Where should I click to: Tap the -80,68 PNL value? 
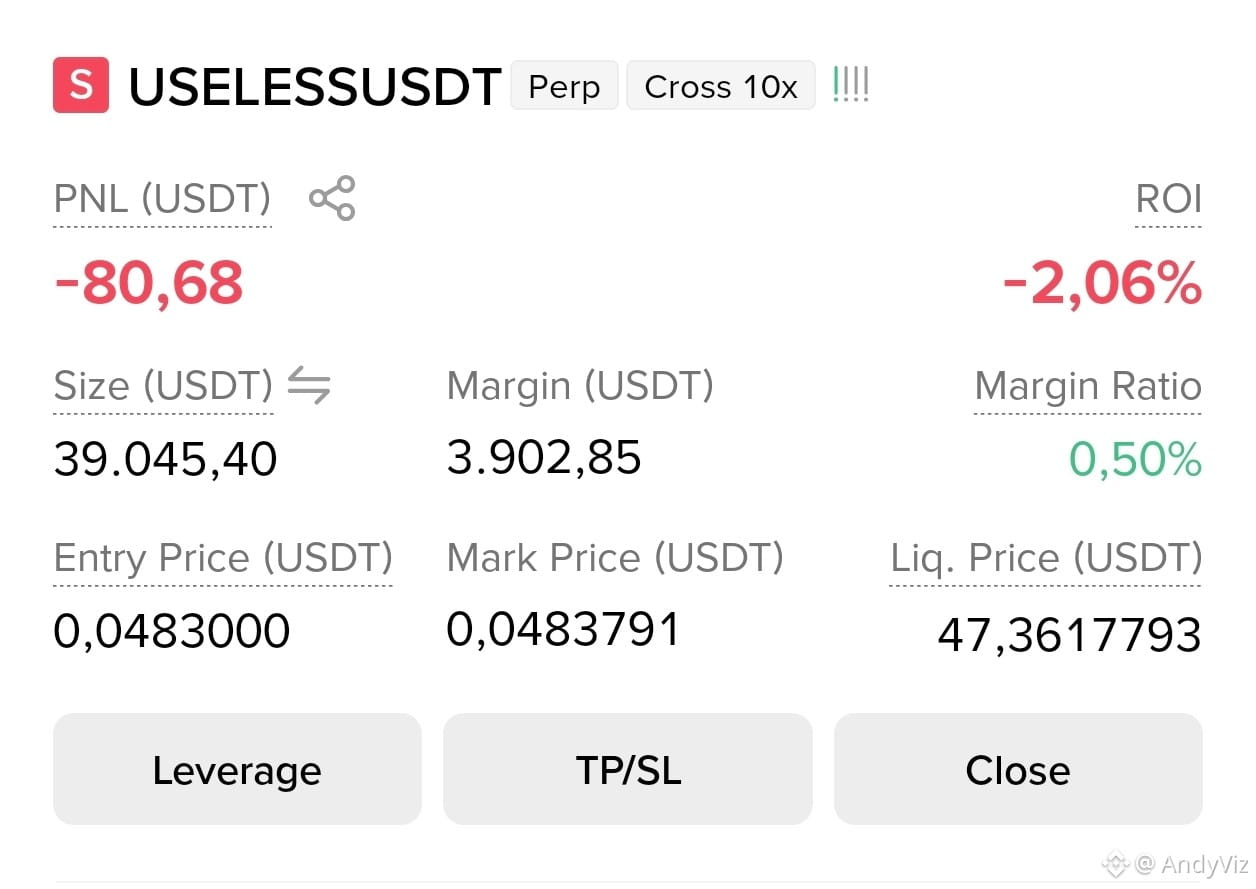(x=149, y=283)
